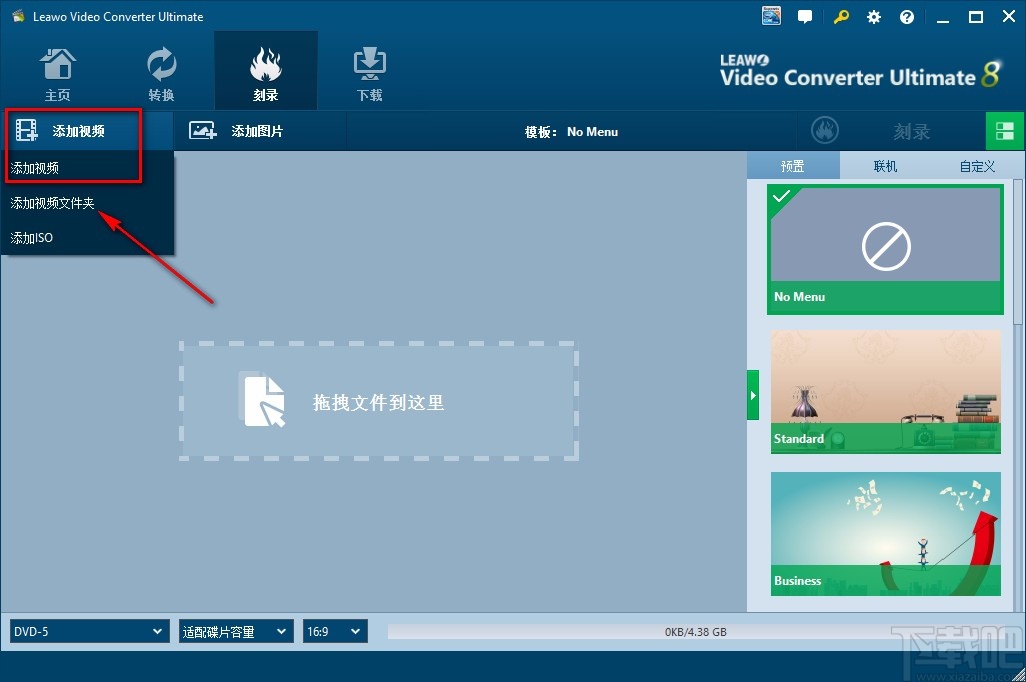Select the Business menu template

(885, 532)
